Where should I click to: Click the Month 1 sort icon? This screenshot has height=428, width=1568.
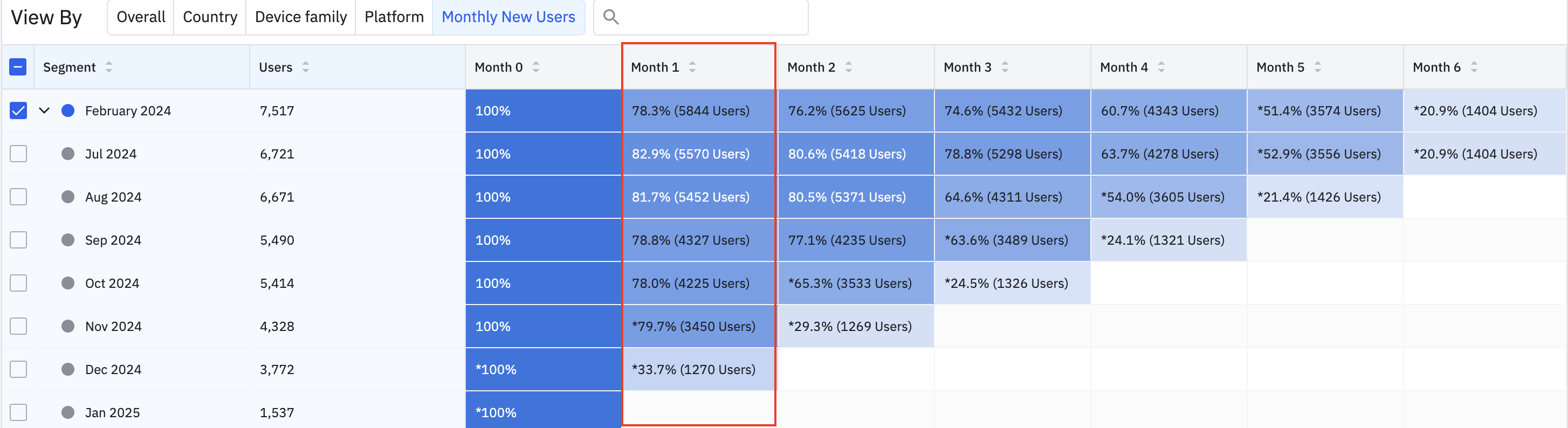pyautogui.click(x=692, y=67)
